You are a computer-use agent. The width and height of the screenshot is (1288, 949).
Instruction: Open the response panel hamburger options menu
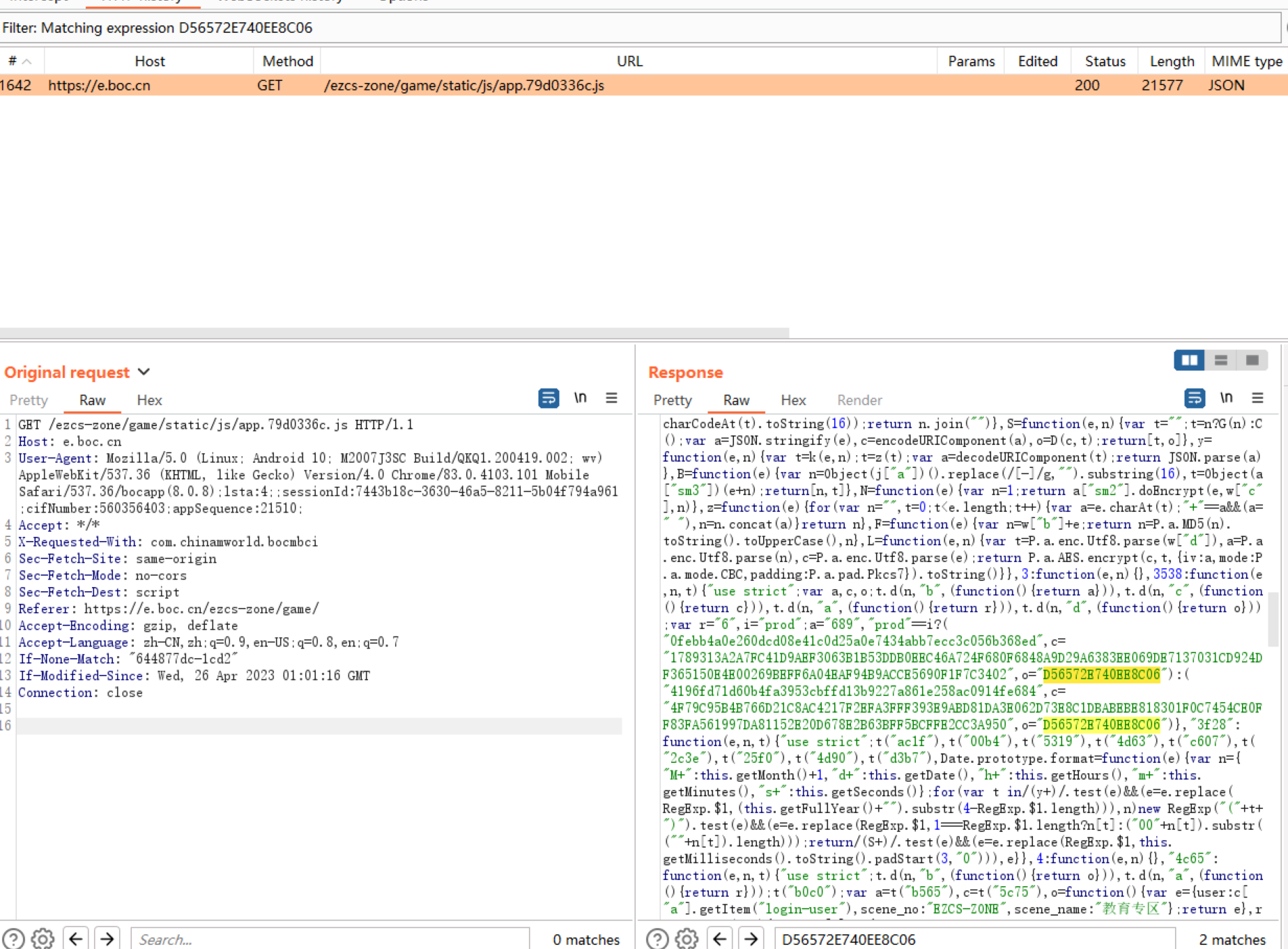pyautogui.click(x=1257, y=398)
